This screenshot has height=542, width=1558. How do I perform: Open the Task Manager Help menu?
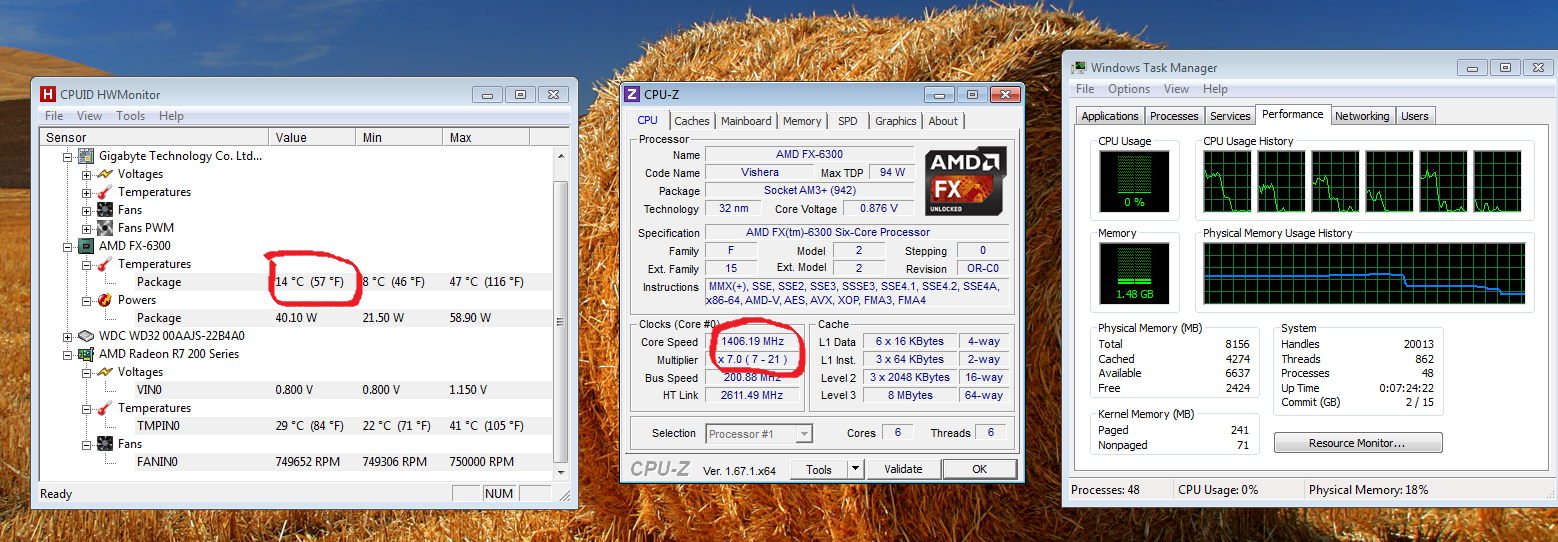[1215, 89]
